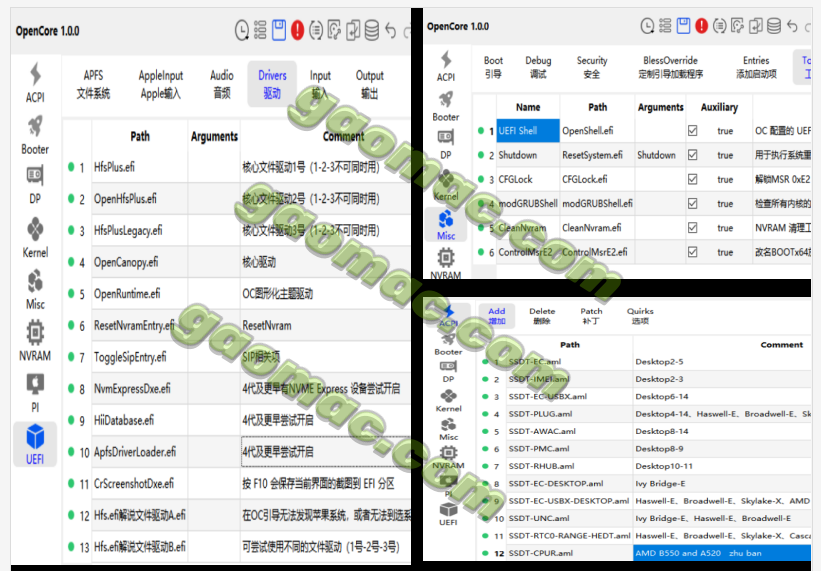
Task: Select the highlighted Misc icon in top-right window sidebar
Action: point(446,225)
